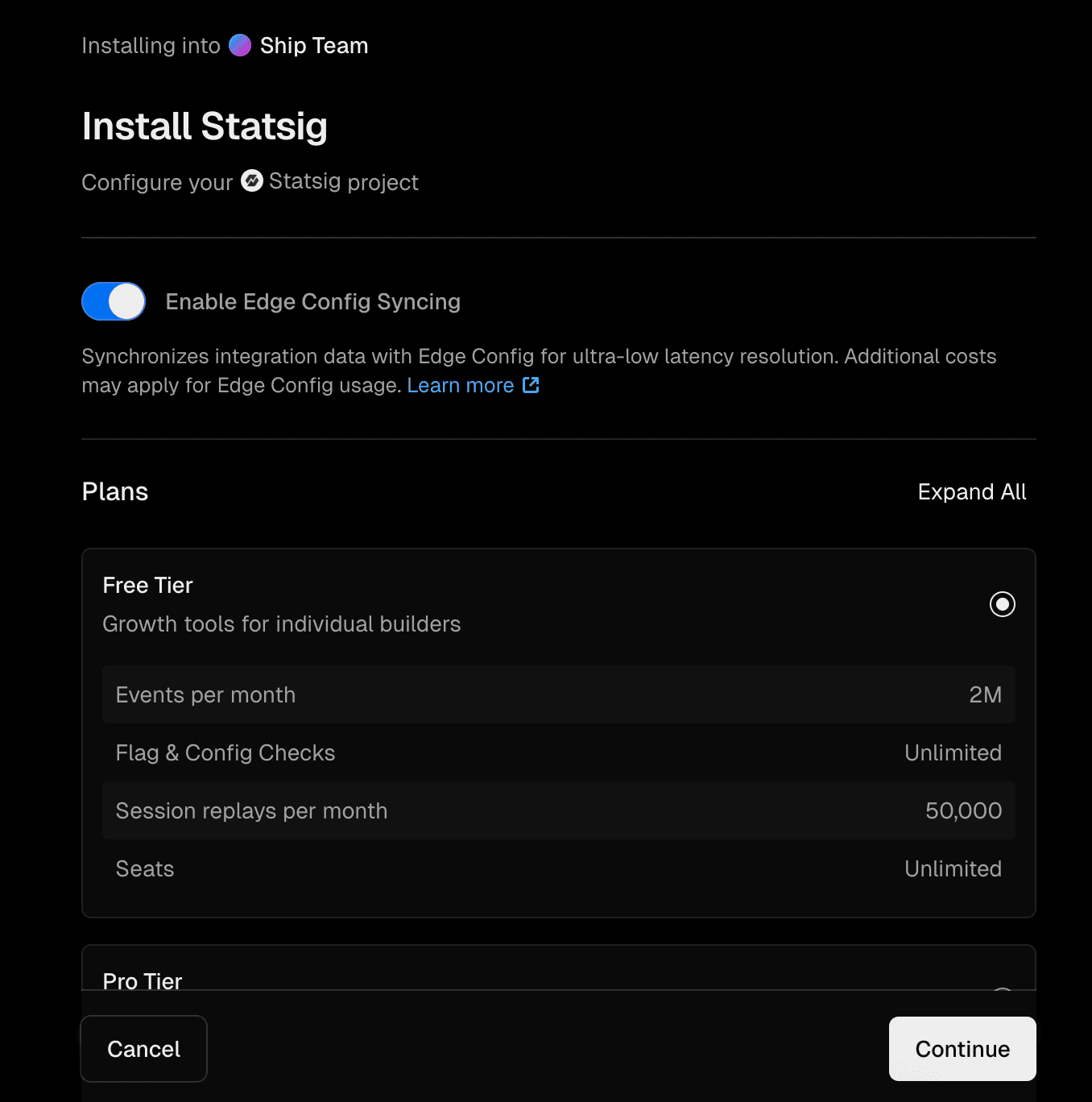Click the external link icon beside Learn more
Viewport: 1092px width, 1102px height.
(x=531, y=385)
